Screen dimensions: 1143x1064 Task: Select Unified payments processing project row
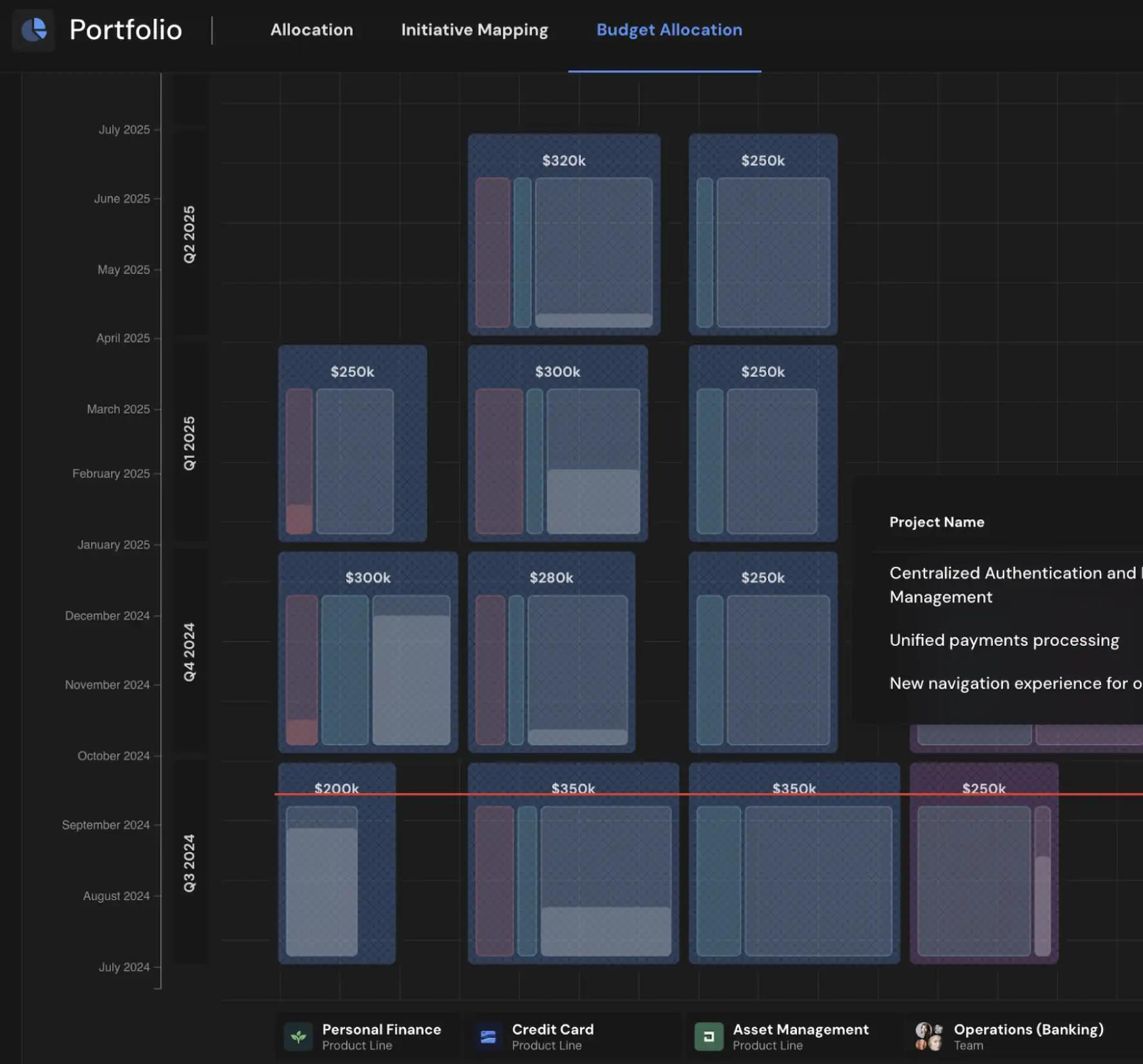[x=1004, y=640]
